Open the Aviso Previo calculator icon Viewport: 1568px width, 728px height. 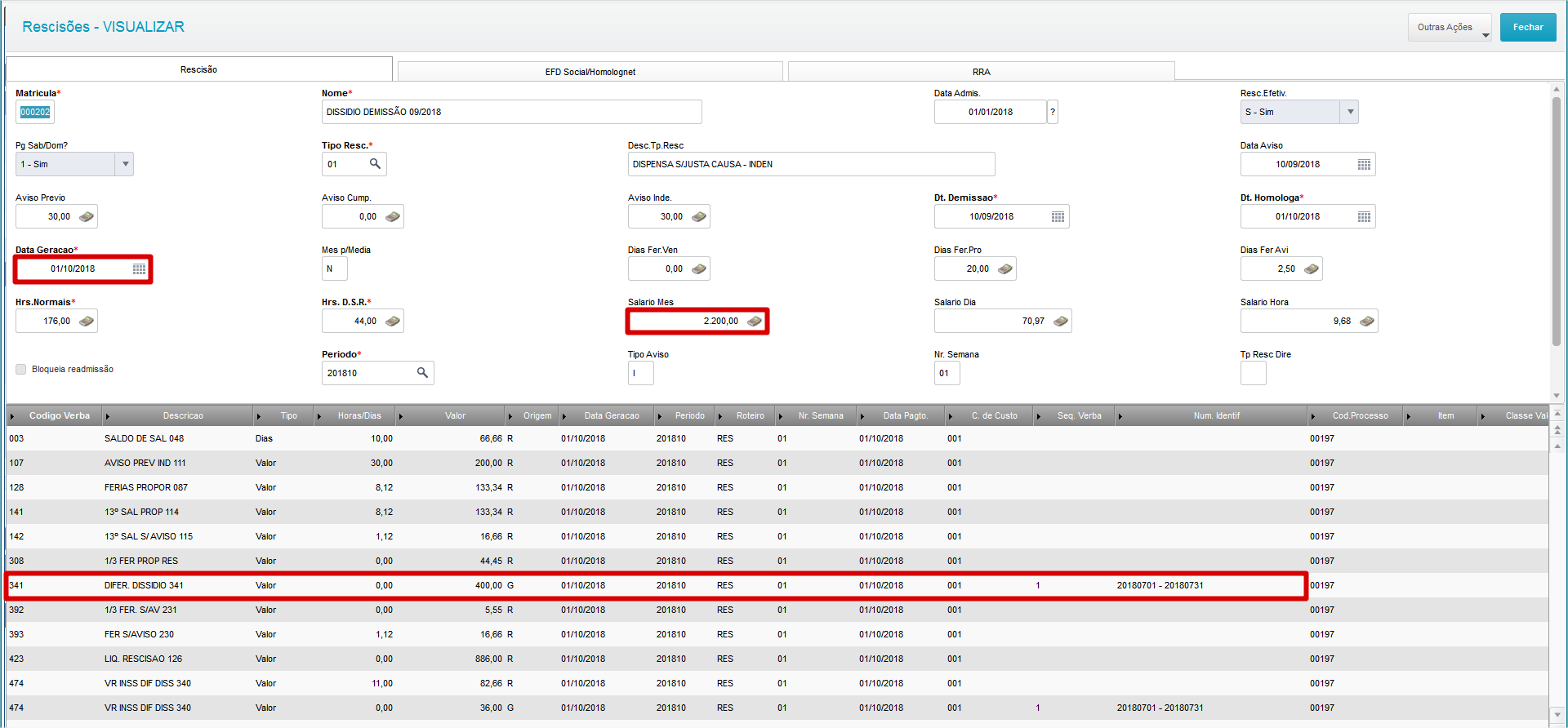tap(87, 217)
